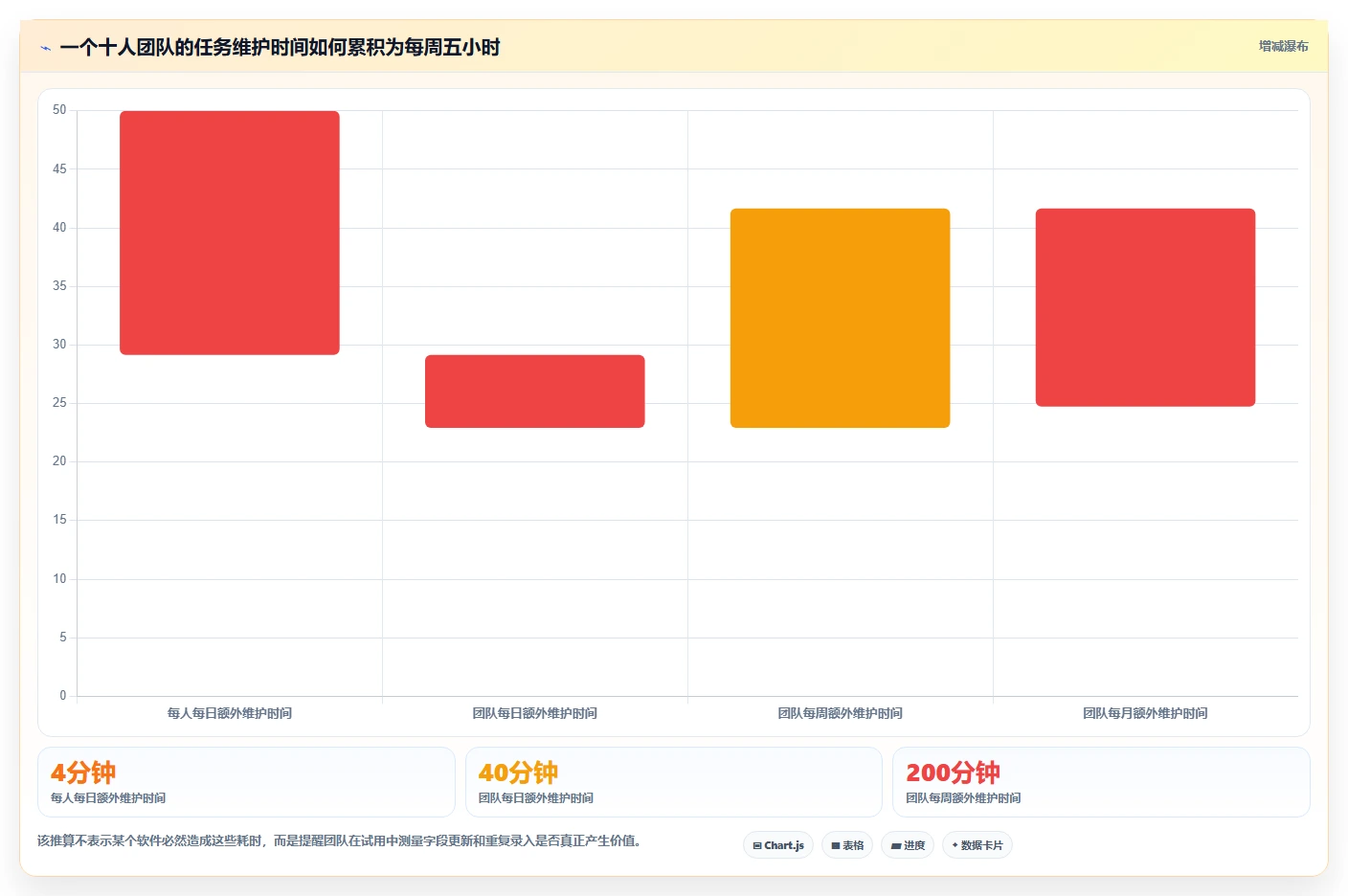
Task: Click the 40分钟 data card value
Action: (x=518, y=773)
